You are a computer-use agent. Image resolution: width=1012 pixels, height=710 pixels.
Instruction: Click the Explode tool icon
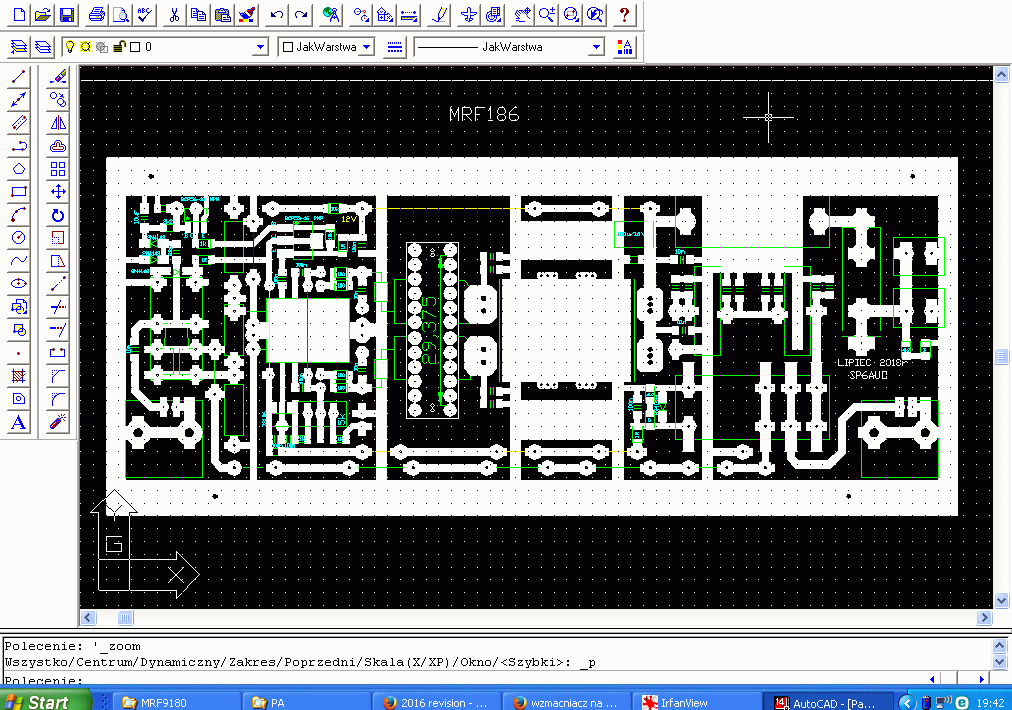pos(58,423)
